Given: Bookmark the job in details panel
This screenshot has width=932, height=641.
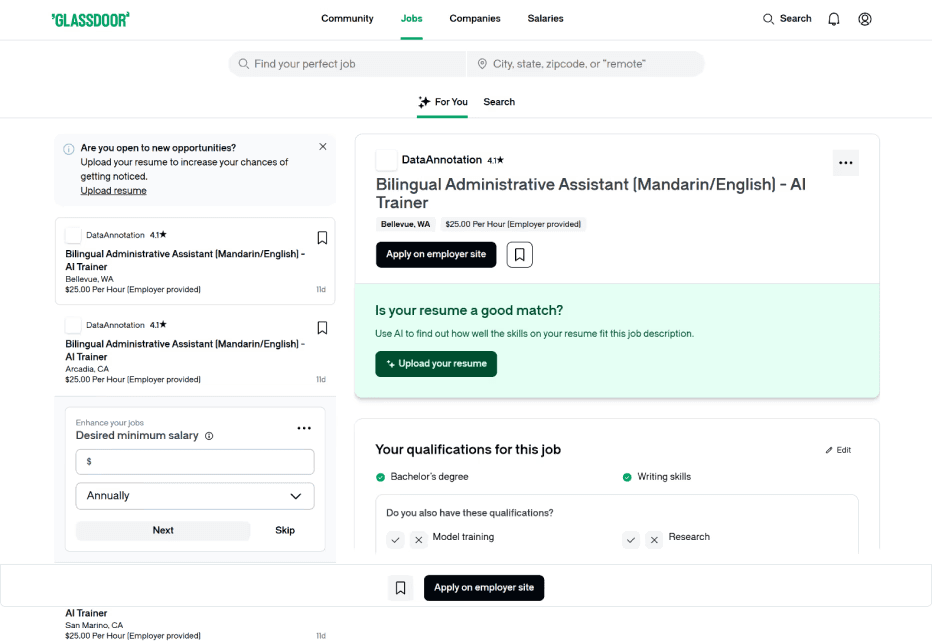Looking at the screenshot, I should (x=519, y=254).
